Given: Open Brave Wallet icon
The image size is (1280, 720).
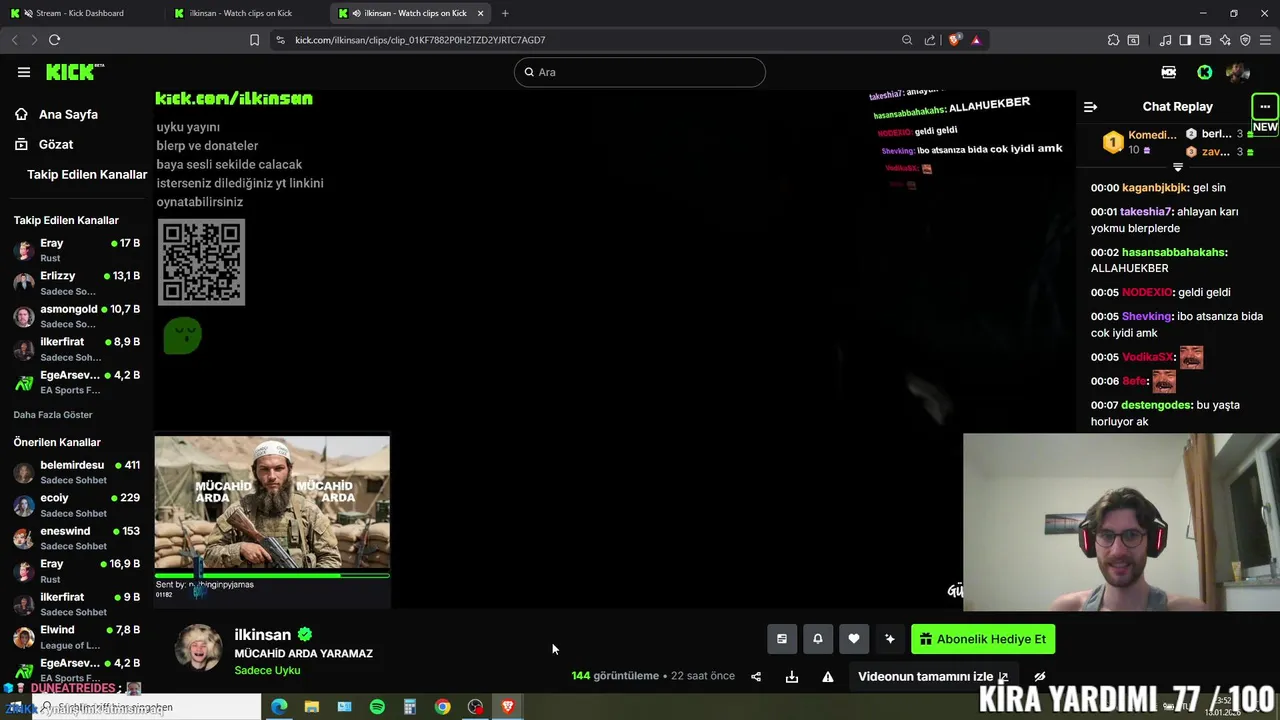Looking at the screenshot, I should (x=1205, y=40).
